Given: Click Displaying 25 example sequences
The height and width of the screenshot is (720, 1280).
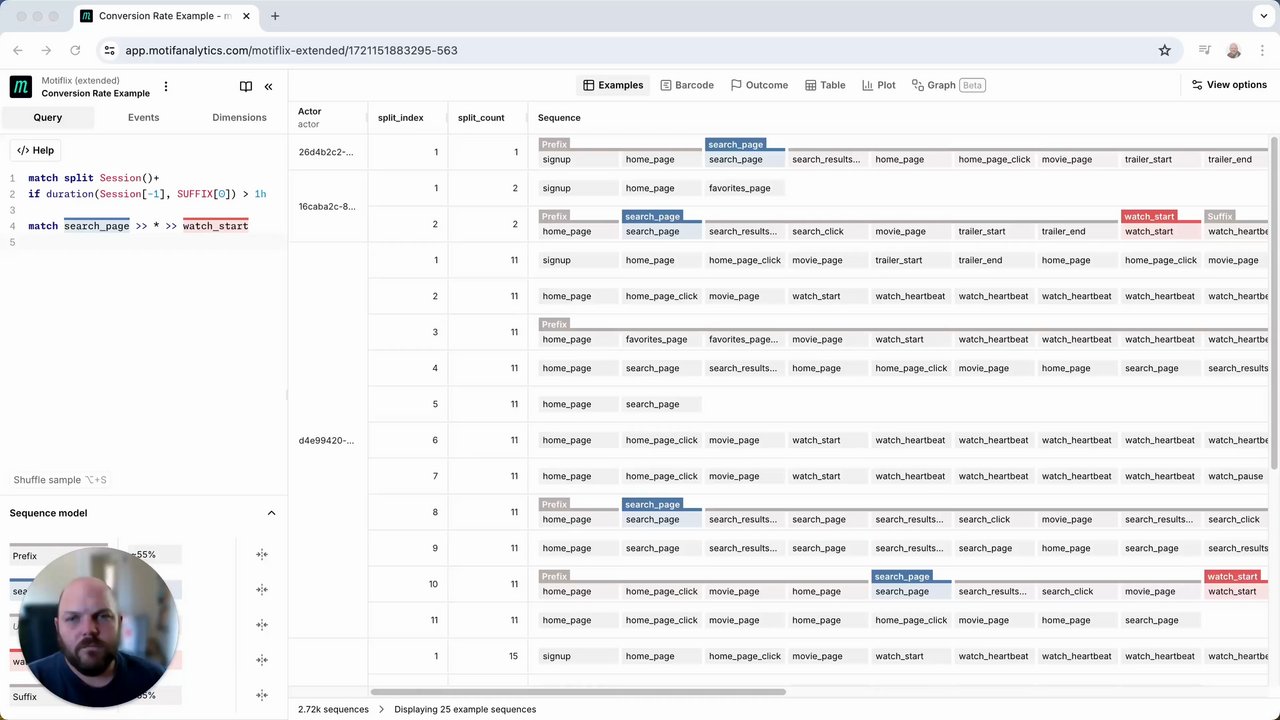Looking at the screenshot, I should [x=465, y=709].
